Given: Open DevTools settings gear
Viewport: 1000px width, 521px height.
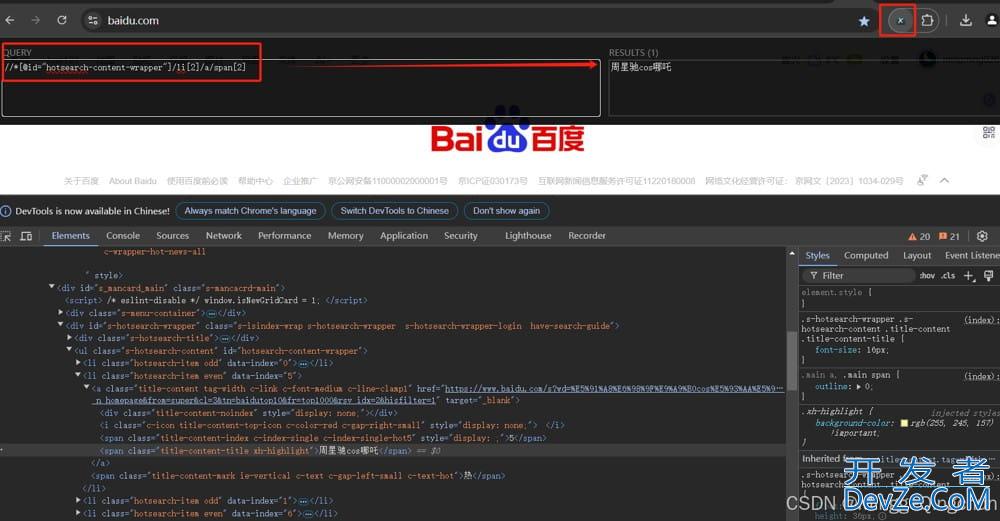Looking at the screenshot, I should (982, 236).
